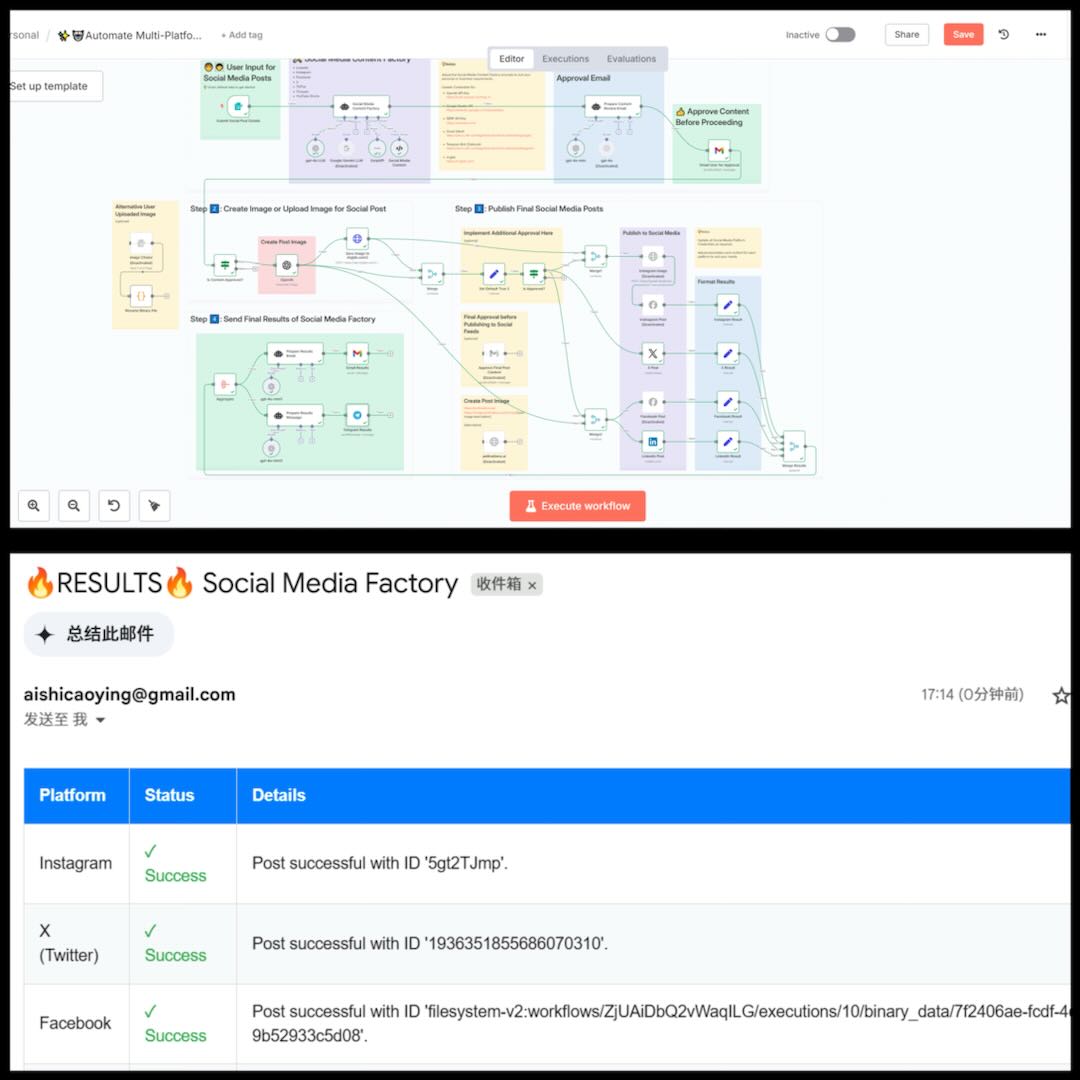Expand recipient details arrow beside 发送至 我

[x=100, y=720]
